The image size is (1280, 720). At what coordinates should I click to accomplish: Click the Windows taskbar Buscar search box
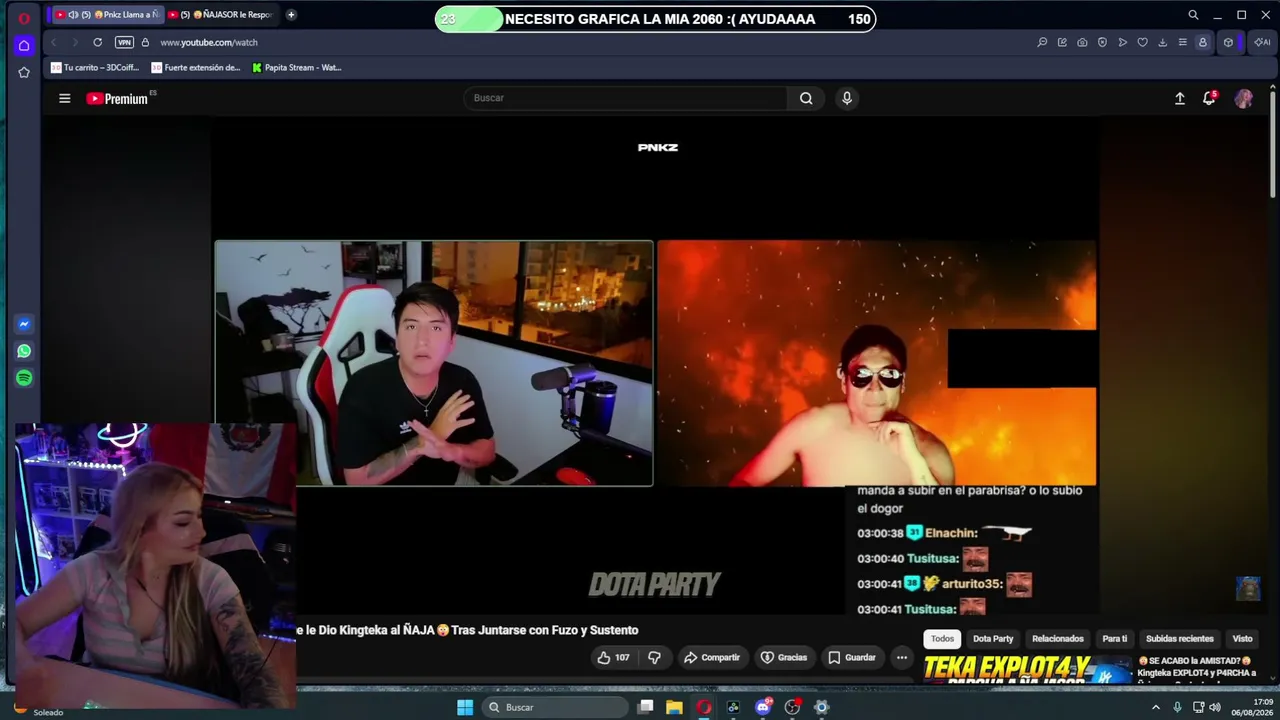pyautogui.click(x=553, y=707)
